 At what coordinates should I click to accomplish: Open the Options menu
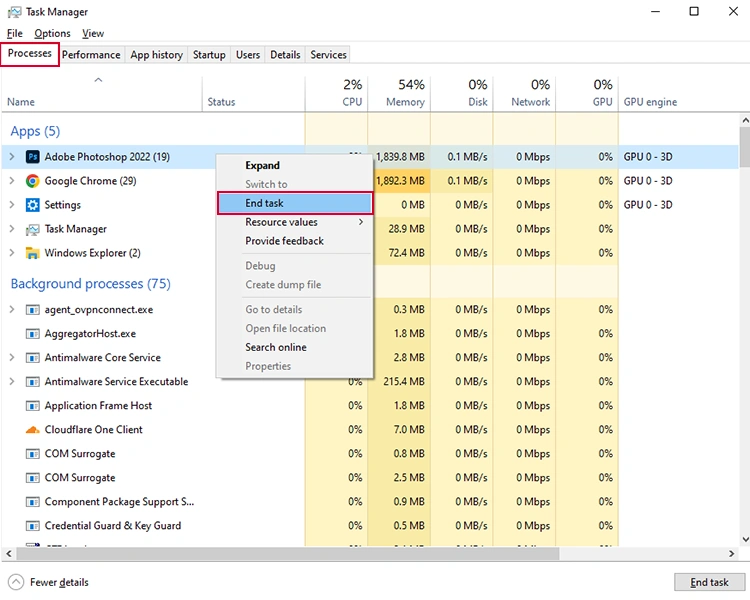[52, 33]
